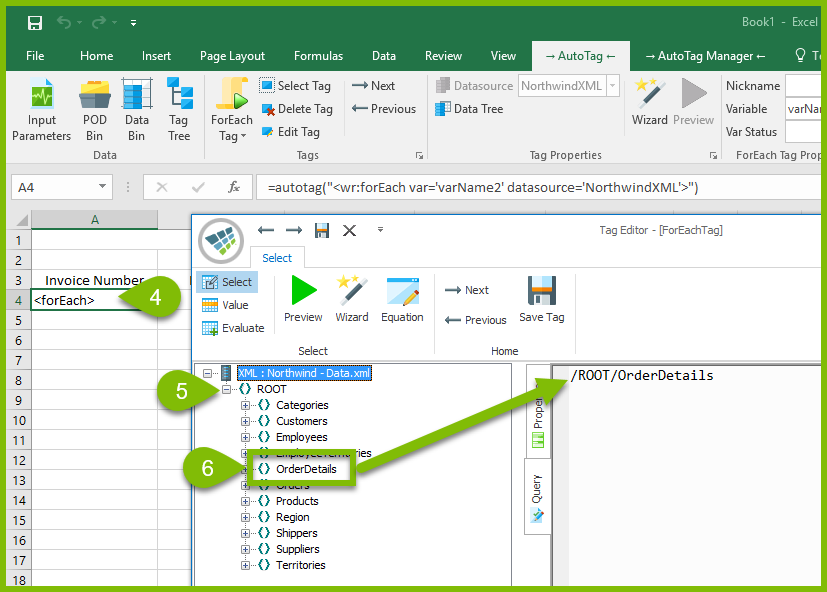Viewport: 827px width, 592px height.
Task: Open the Tag Properties dialog launcher
Action: tap(713, 155)
